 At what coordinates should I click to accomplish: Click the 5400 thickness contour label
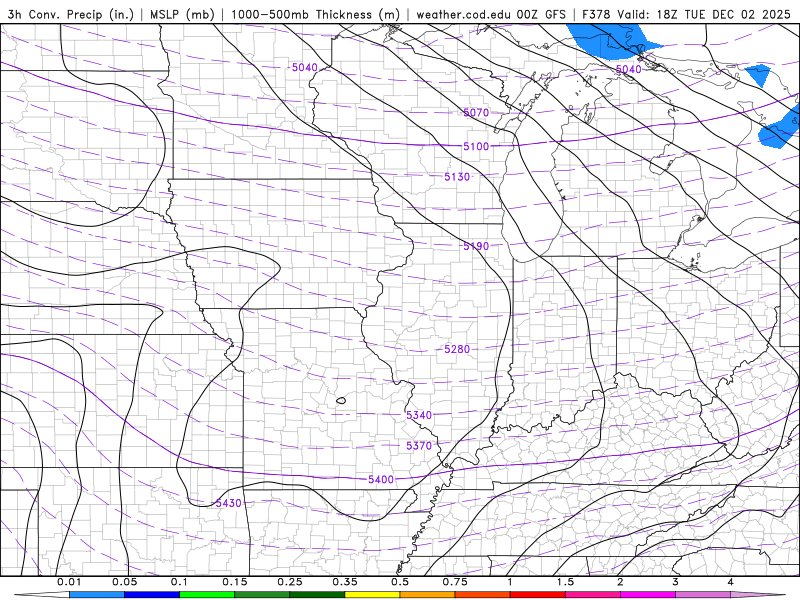pyautogui.click(x=381, y=479)
